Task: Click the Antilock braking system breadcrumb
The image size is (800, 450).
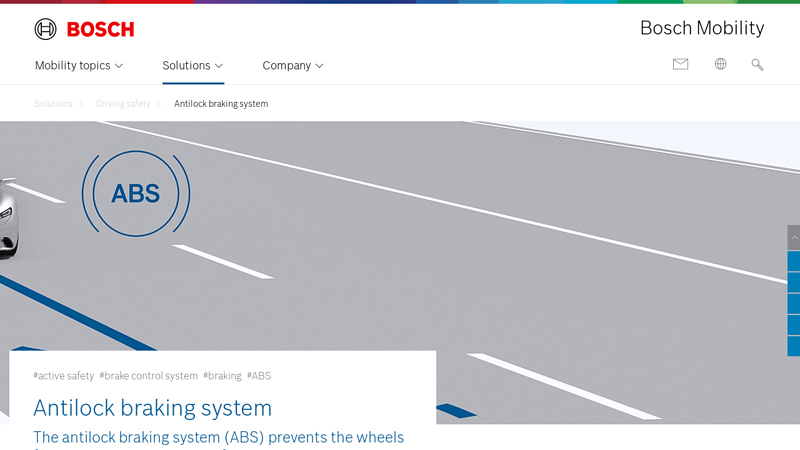Action: (x=221, y=104)
